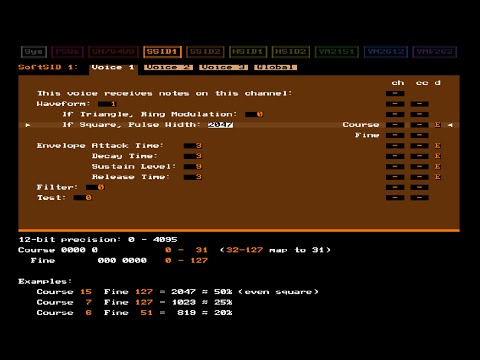Toggle the Pulse Width Course E flag
The image size is (480, 360).
tap(438, 125)
